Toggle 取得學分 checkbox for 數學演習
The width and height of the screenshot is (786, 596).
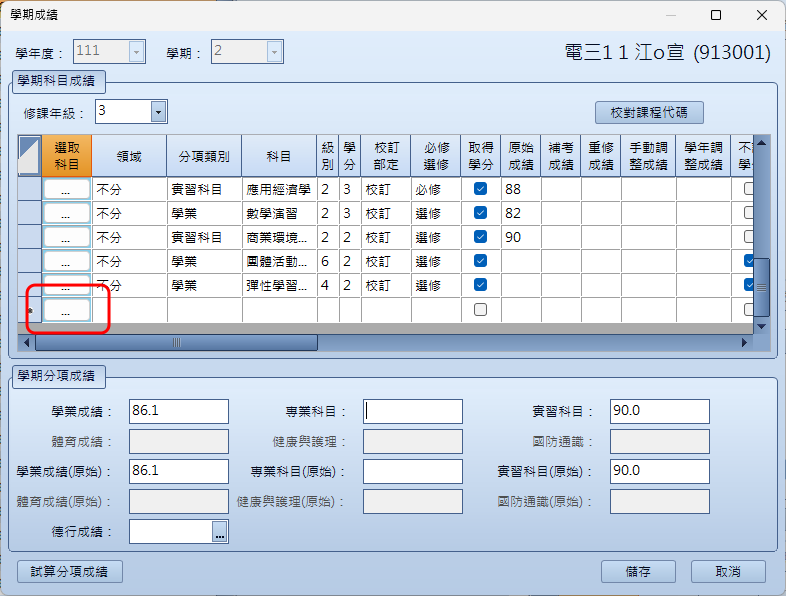(x=480, y=213)
